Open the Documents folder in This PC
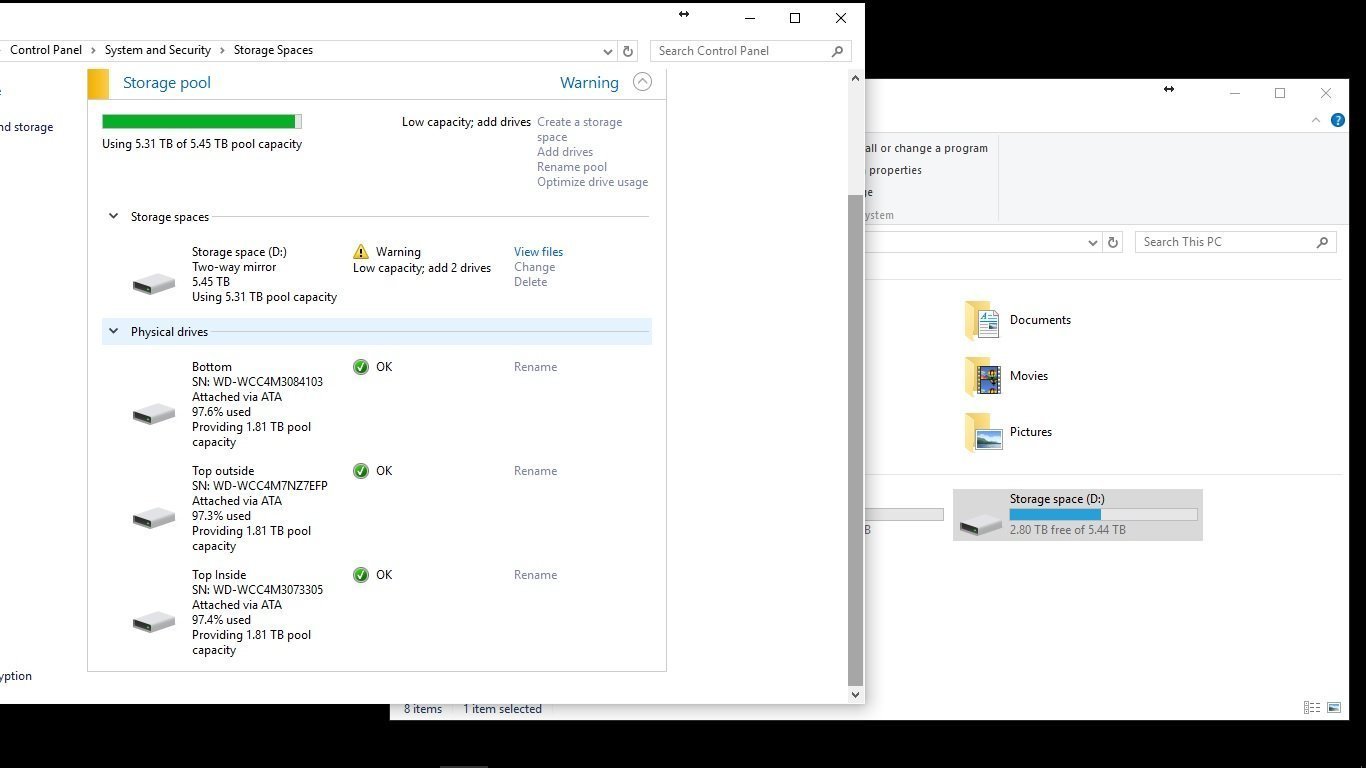The image size is (1366, 768). [x=1019, y=320]
